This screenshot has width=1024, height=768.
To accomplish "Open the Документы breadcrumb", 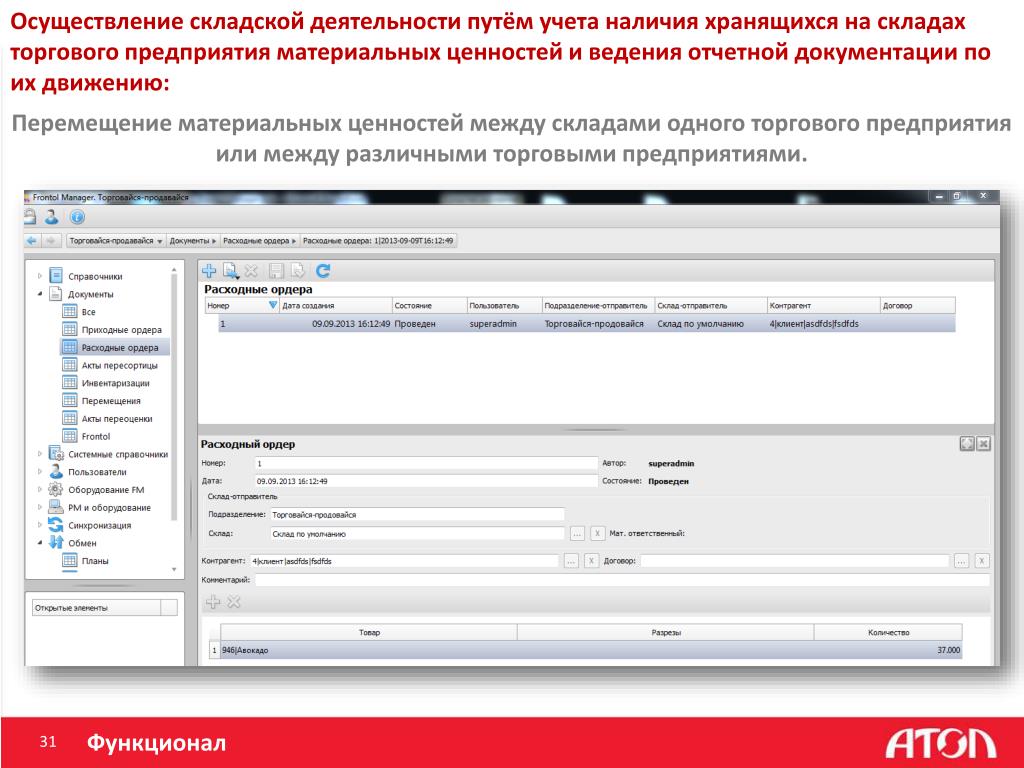I will point(193,240).
